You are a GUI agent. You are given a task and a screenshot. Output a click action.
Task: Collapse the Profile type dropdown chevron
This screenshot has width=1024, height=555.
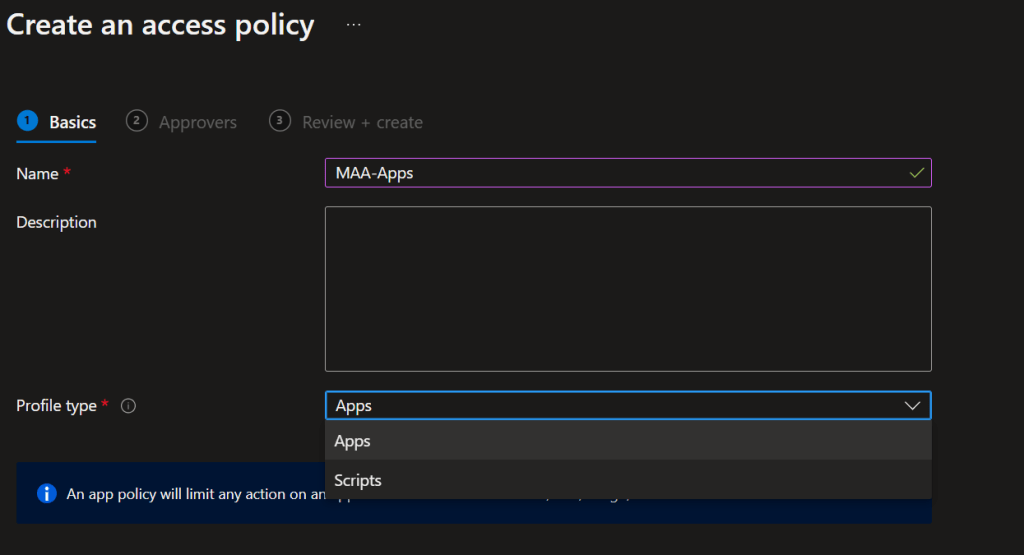(x=911, y=405)
